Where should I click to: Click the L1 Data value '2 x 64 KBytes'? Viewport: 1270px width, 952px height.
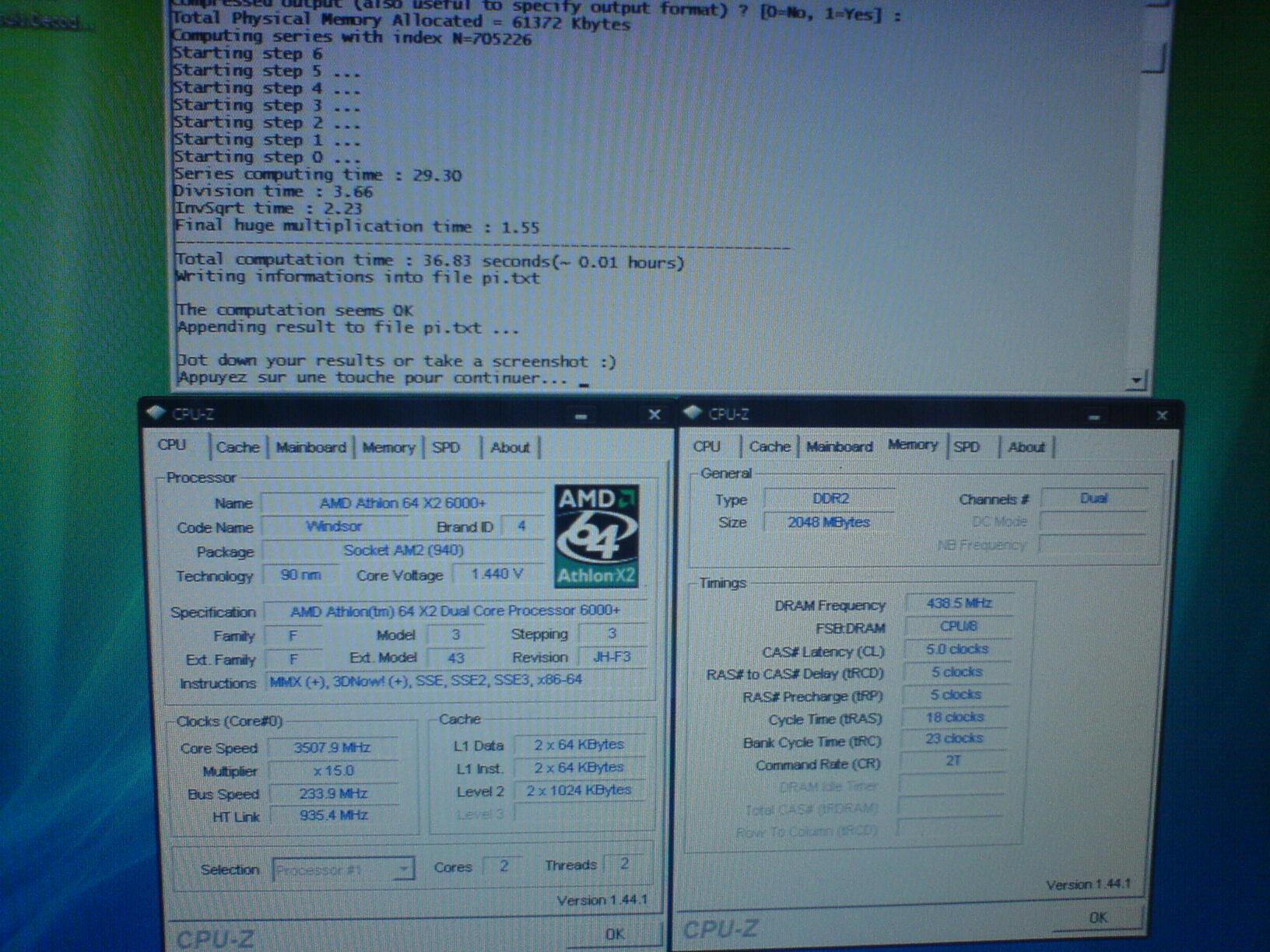(579, 744)
